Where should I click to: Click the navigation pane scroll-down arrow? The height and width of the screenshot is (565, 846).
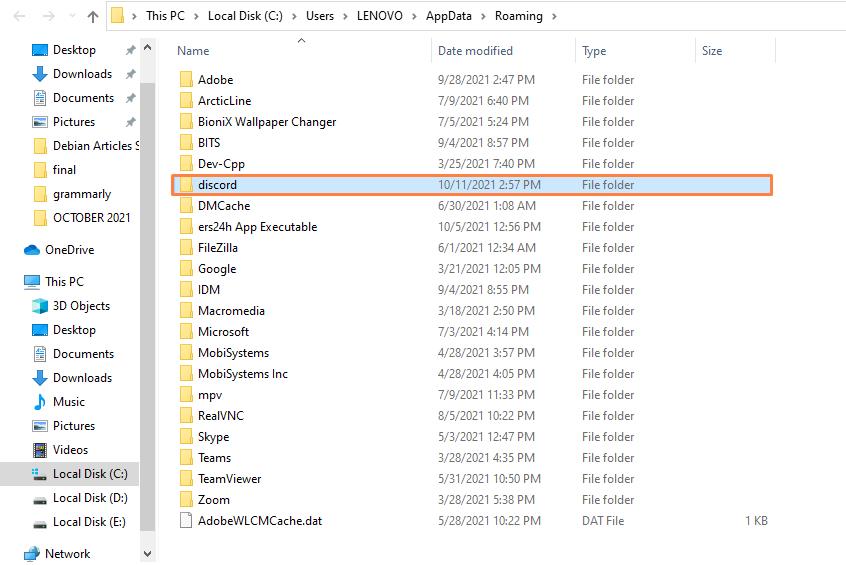(148, 553)
